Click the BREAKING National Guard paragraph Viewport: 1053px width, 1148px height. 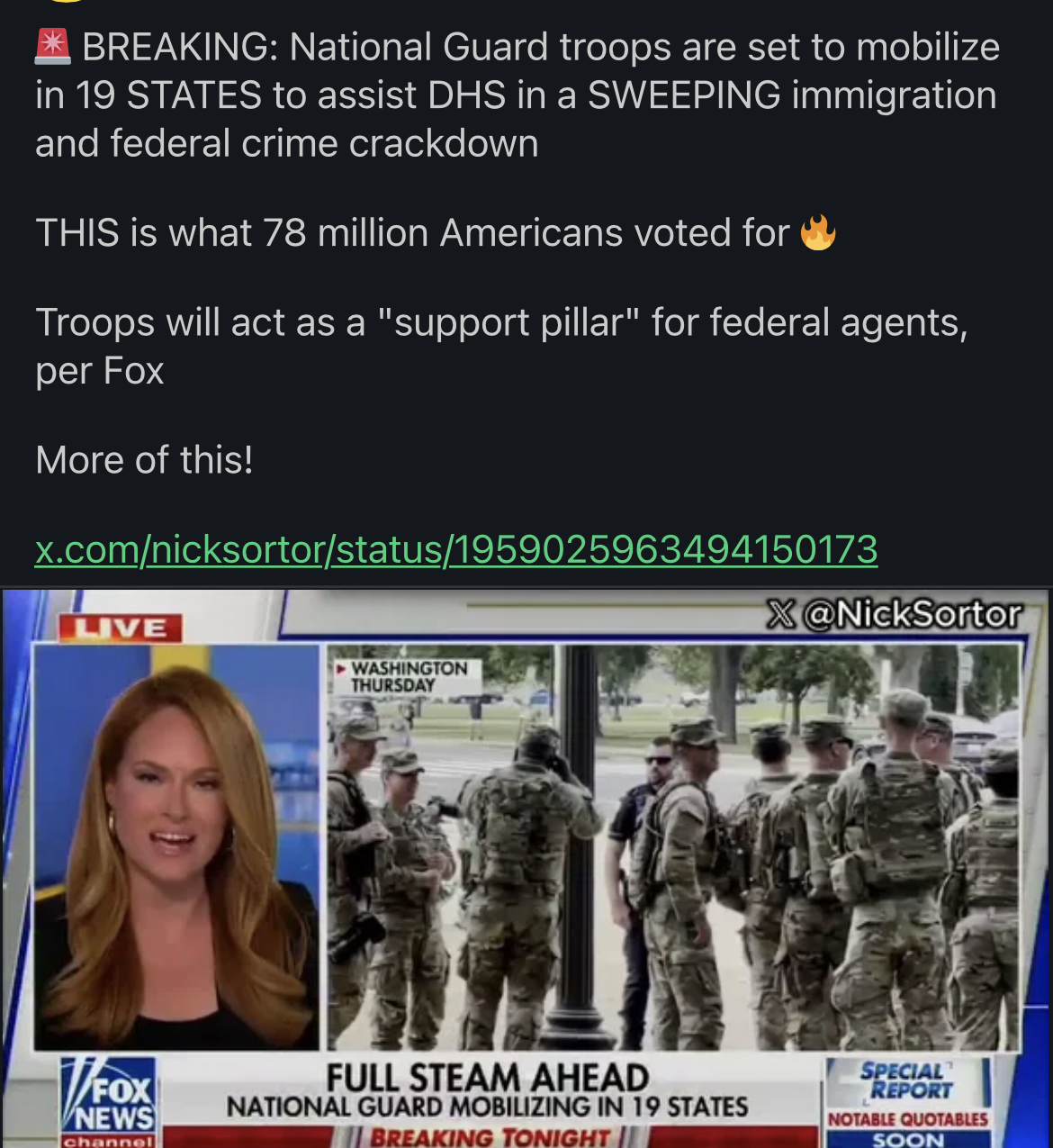pyautogui.click(x=517, y=95)
